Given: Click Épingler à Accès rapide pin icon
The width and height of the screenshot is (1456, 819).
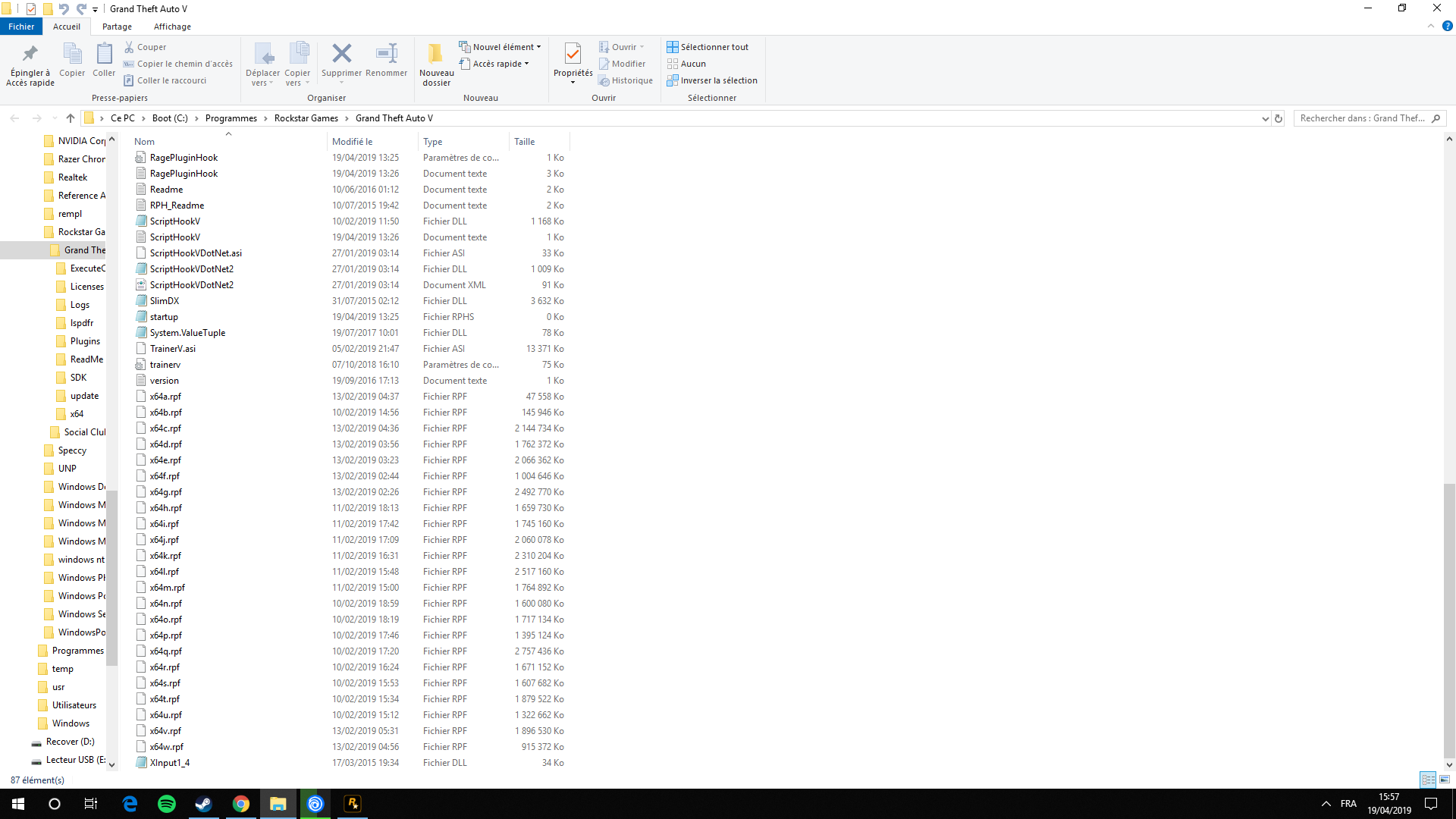Looking at the screenshot, I should [x=30, y=54].
